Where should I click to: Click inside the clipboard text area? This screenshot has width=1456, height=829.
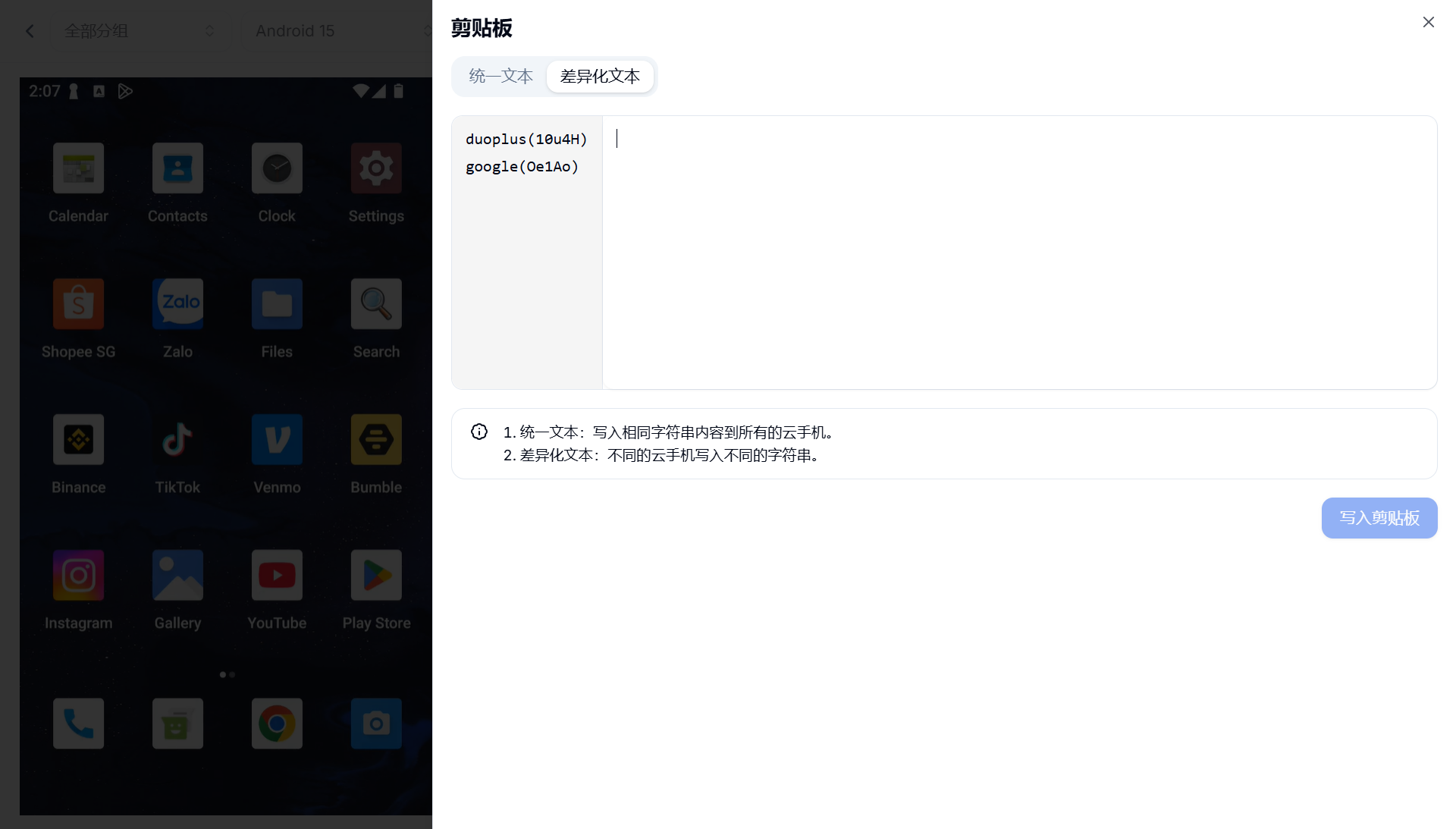coord(1018,252)
